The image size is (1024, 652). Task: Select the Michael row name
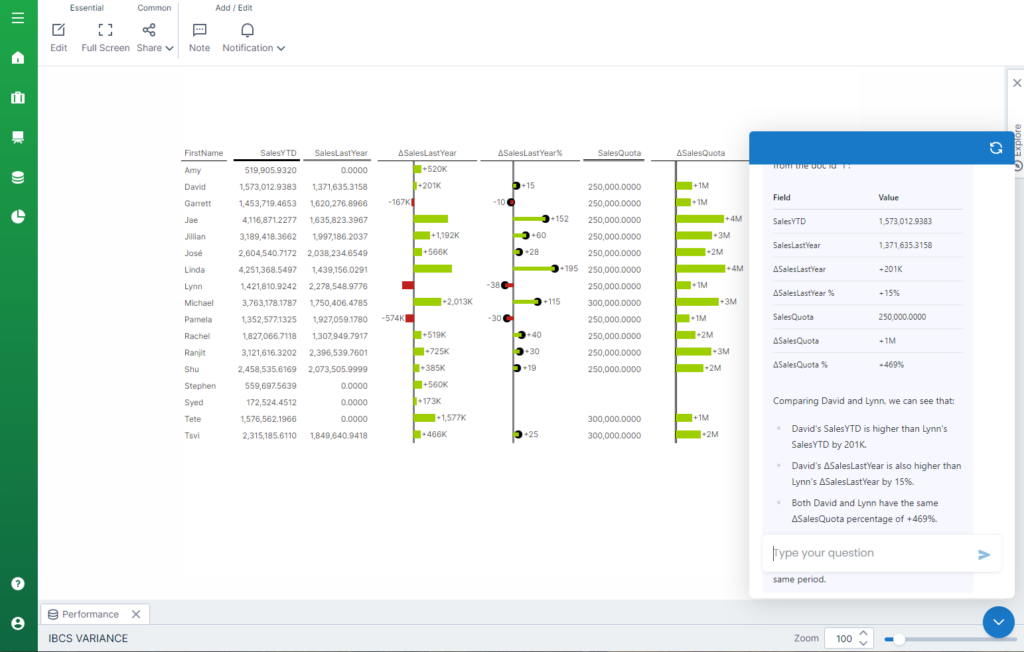199,303
